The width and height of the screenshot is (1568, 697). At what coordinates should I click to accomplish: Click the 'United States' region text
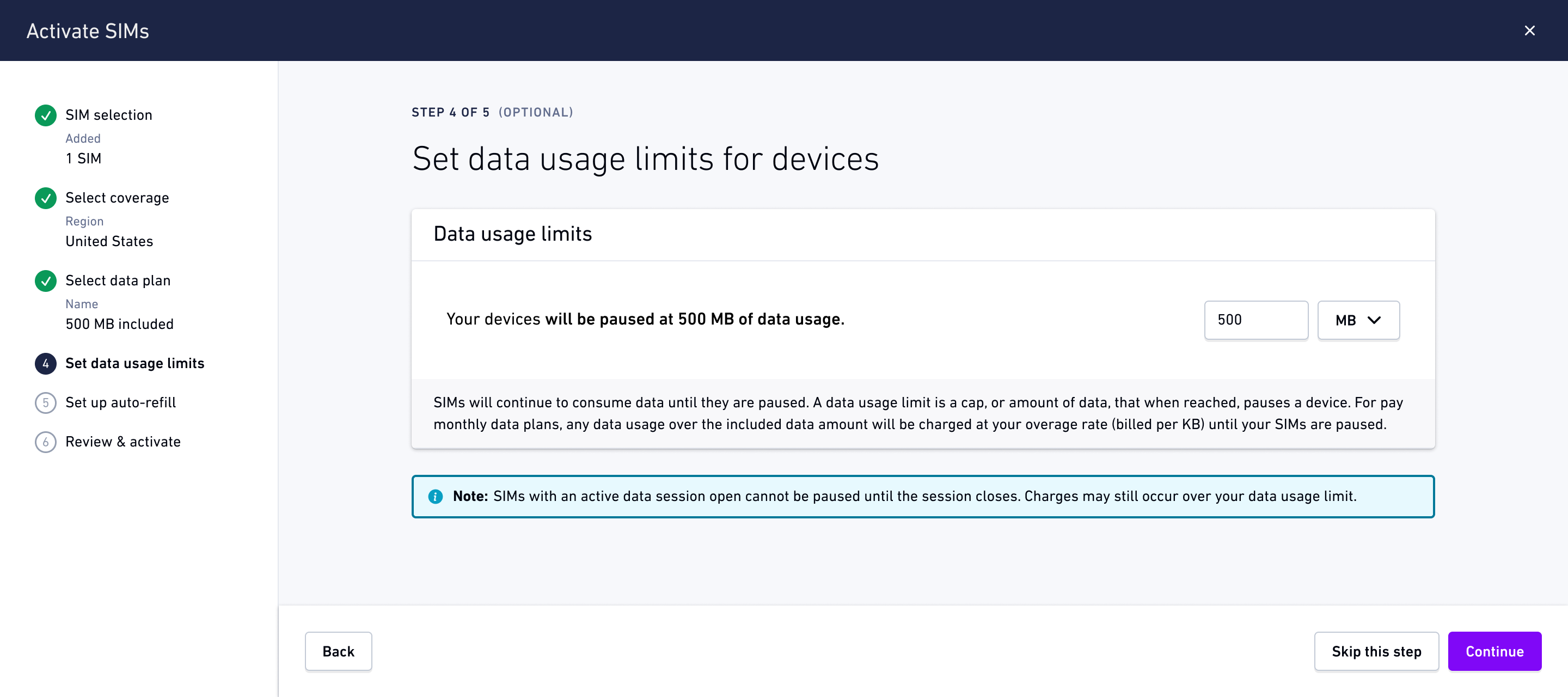(109, 241)
